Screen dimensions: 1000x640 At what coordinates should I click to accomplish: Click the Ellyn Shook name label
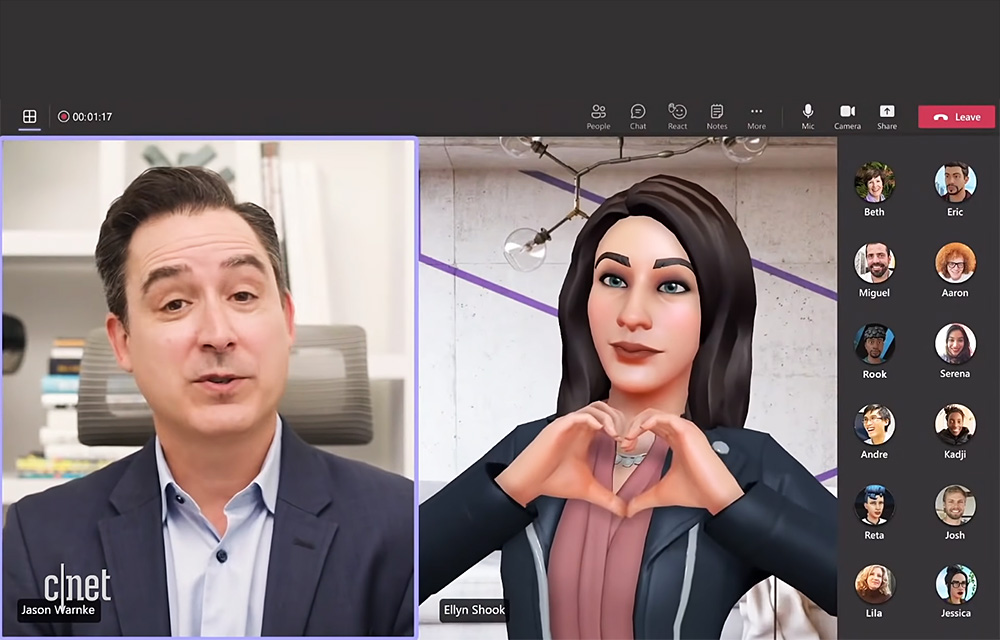[x=474, y=610]
